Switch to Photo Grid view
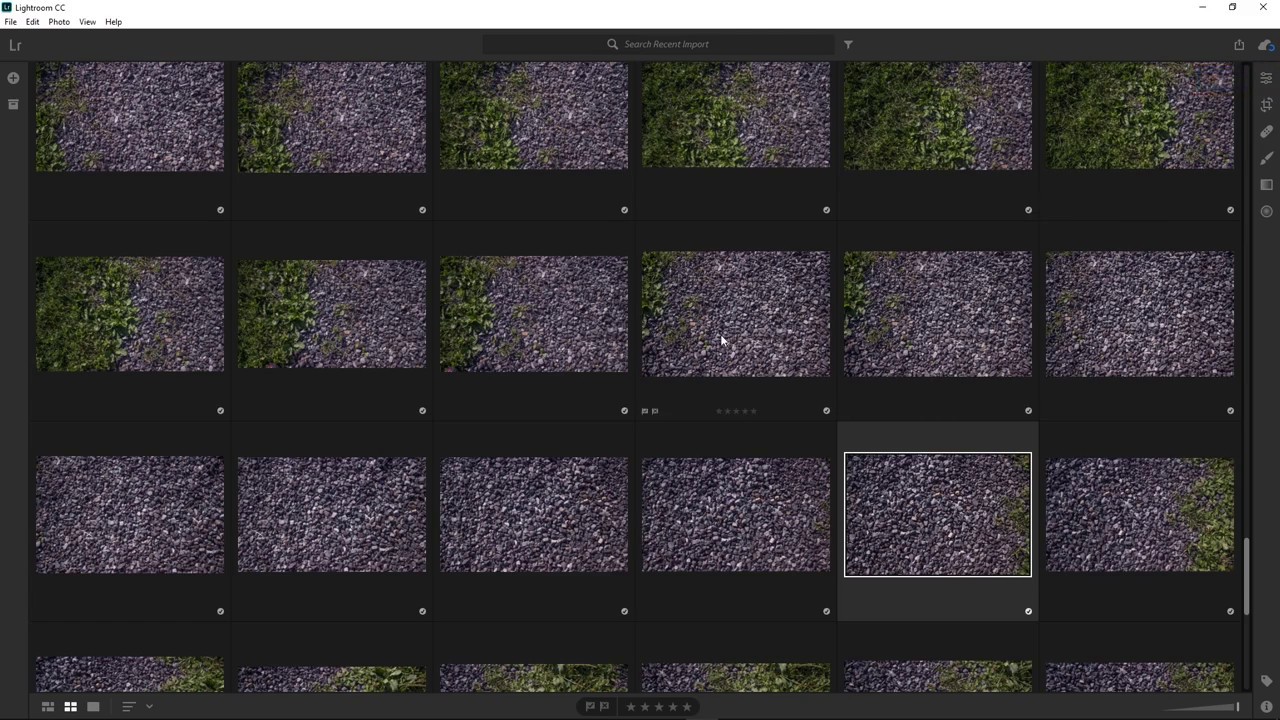Image resolution: width=1280 pixels, height=720 pixels. (x=47, y=707)
